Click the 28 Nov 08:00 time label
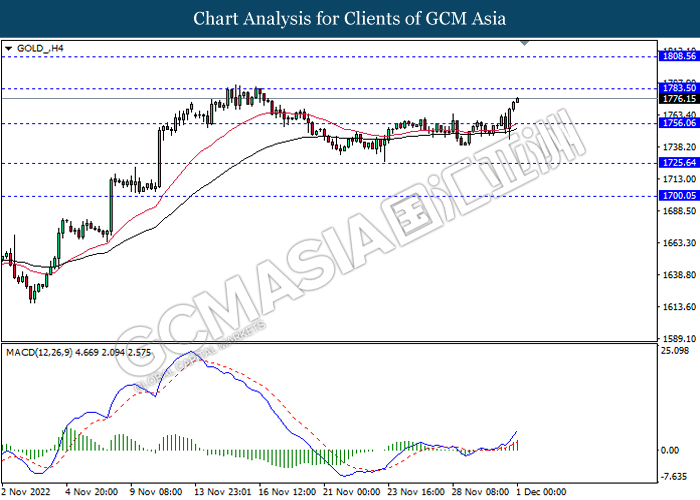Screen dimensions: 700x500 pos(480,492)
